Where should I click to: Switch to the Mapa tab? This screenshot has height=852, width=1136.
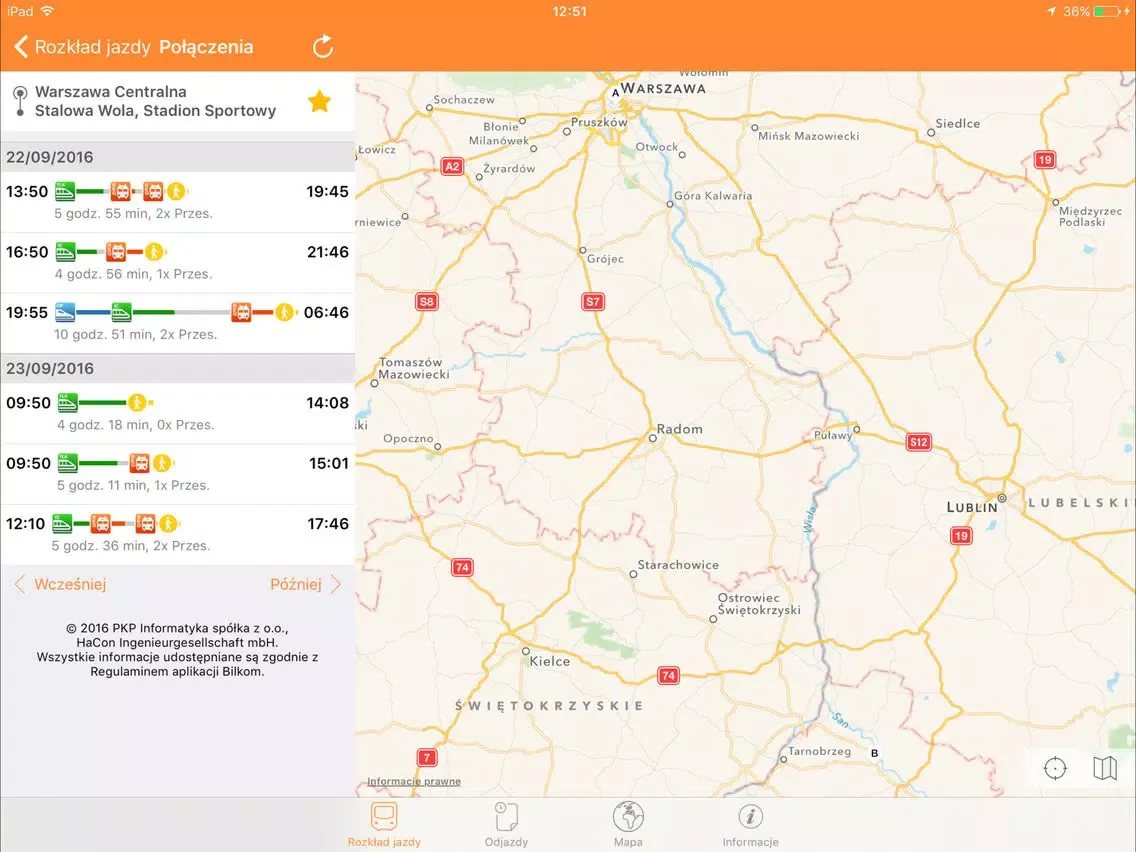[x=628, y=824]
